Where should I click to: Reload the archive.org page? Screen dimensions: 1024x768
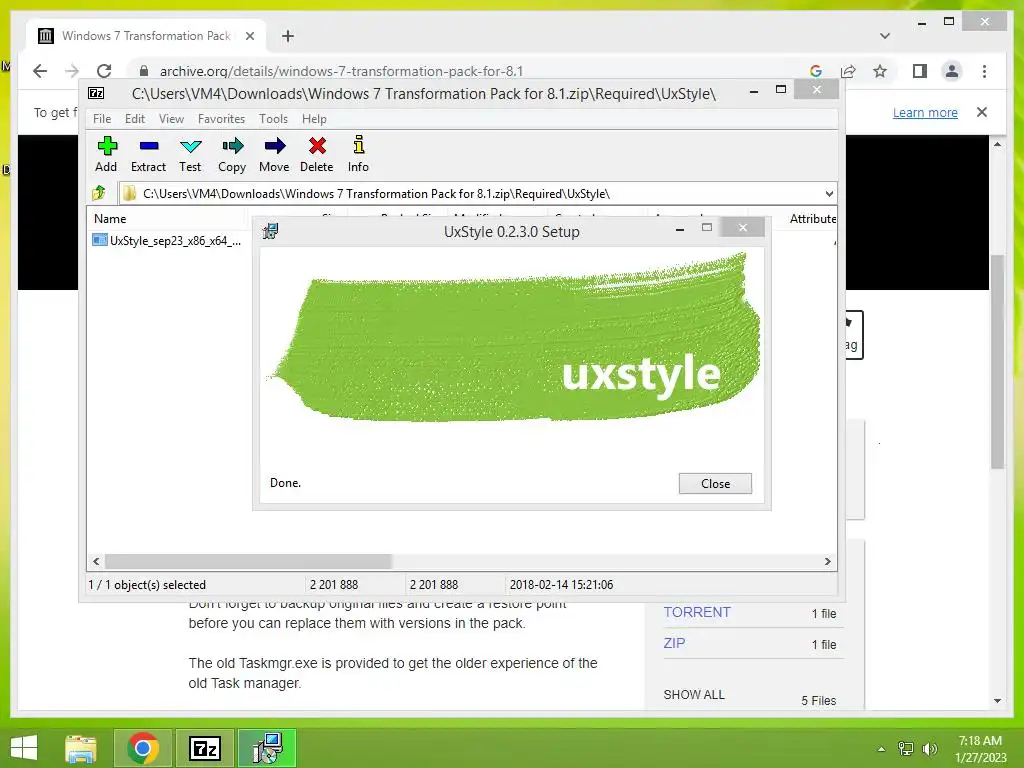(x=104, y=71)
